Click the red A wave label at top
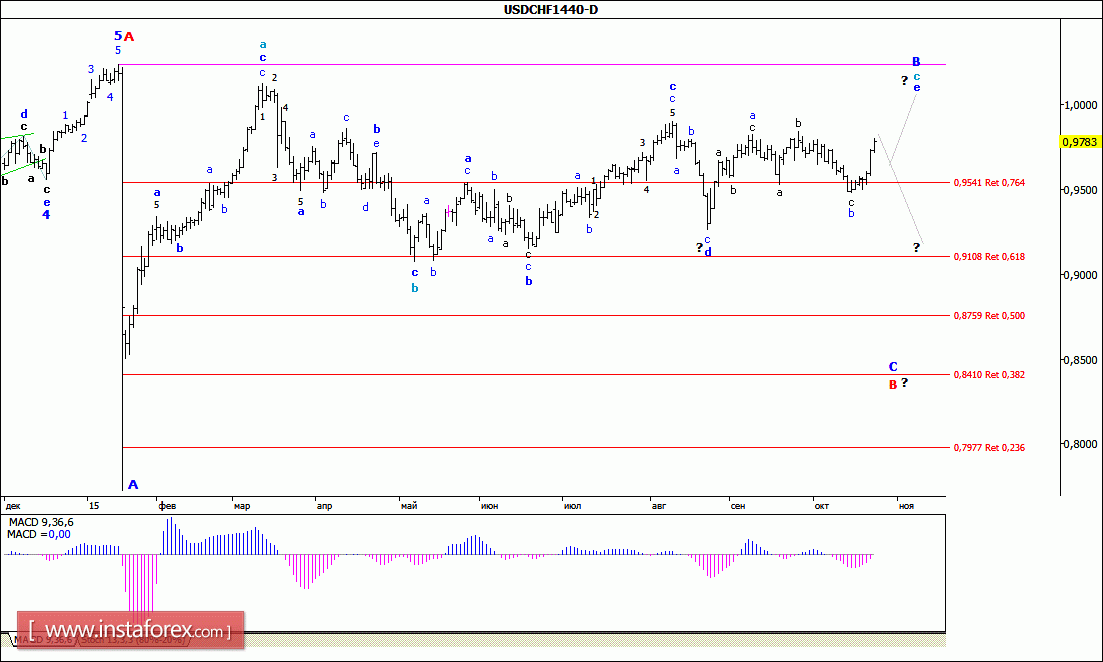This screenshot has height=662, width=1103. 129,36
